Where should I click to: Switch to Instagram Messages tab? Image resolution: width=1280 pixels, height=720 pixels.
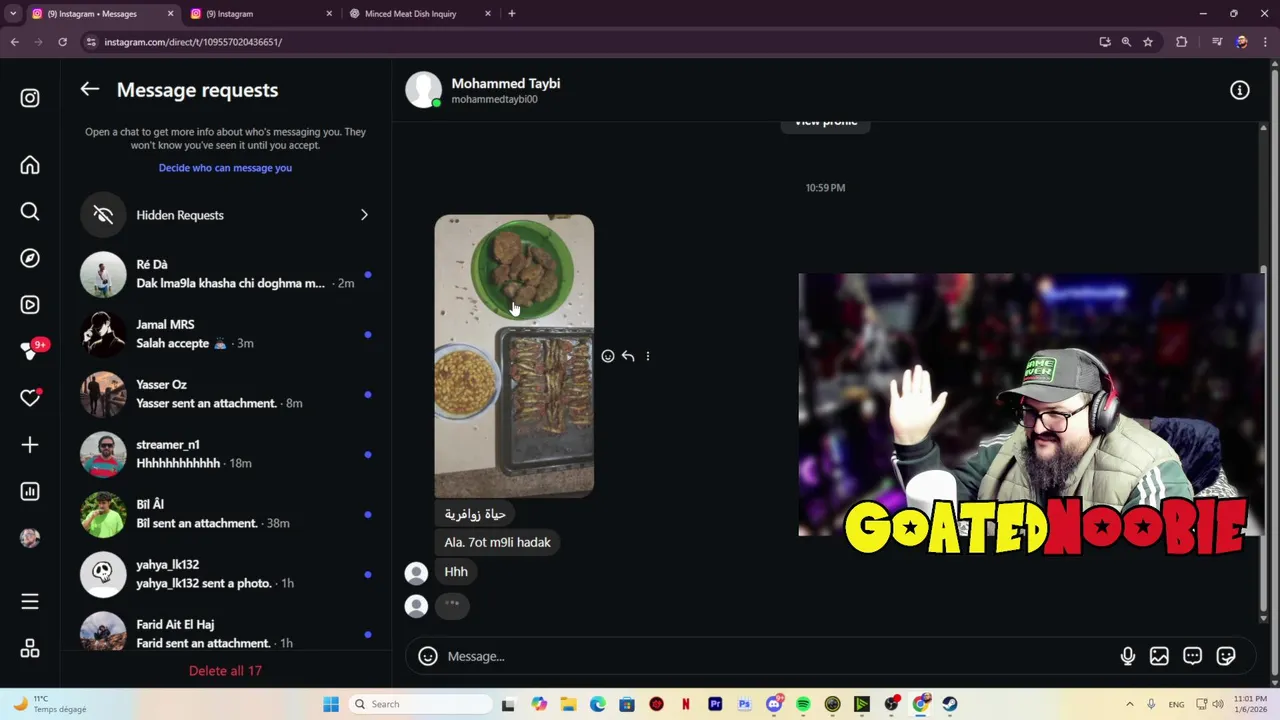tap(102, 14)
